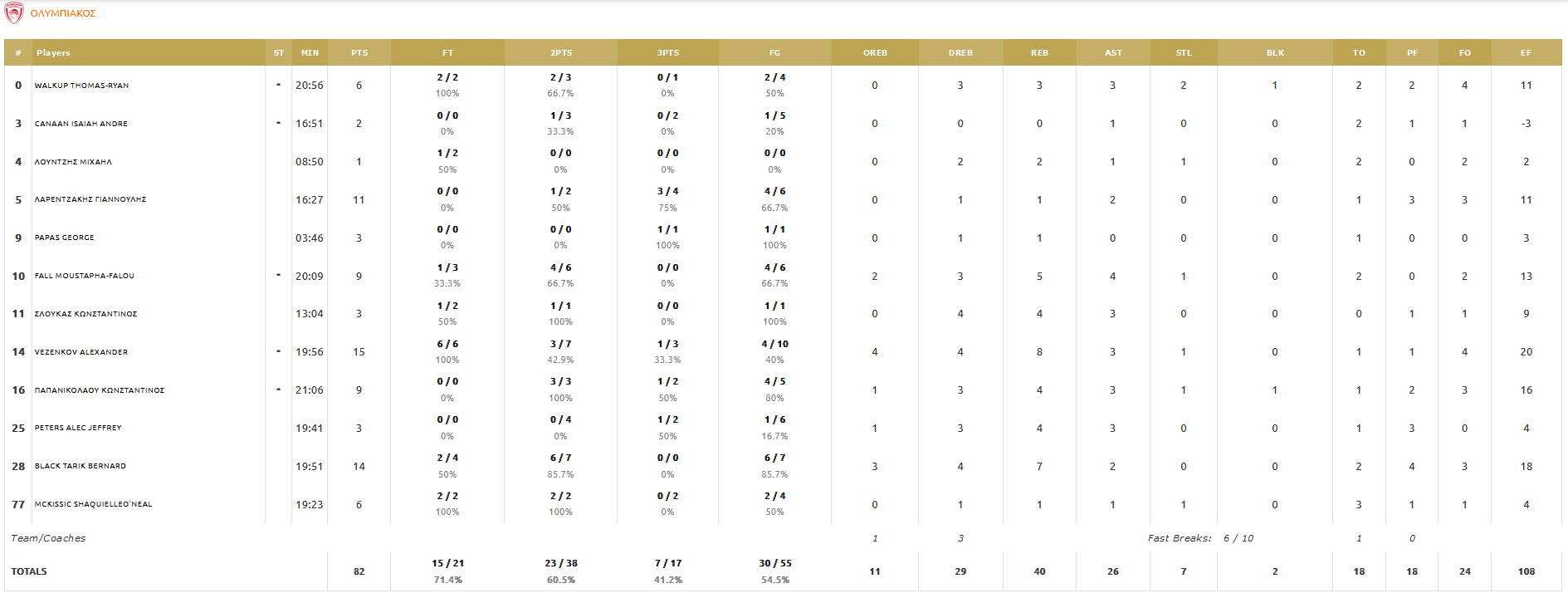Click the FT free throws header

(x=447, y=53)
